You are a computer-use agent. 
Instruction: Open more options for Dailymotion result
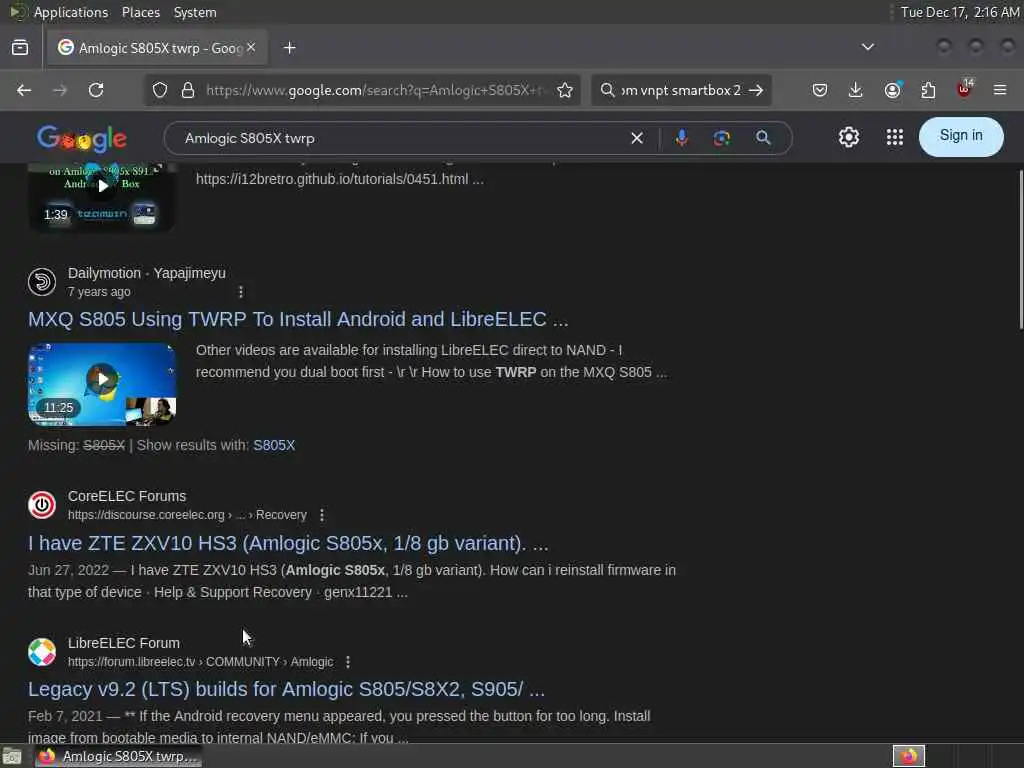point(241,292)
